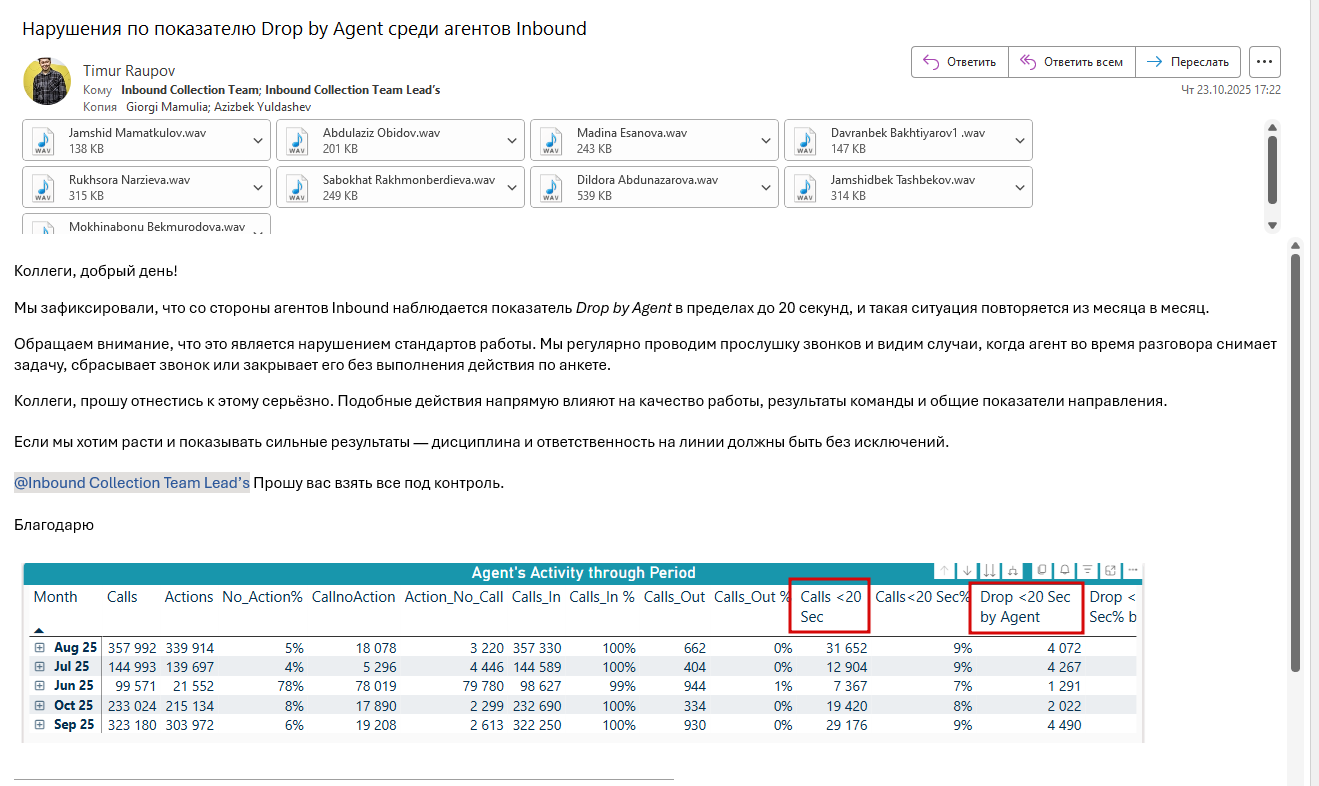
Task: Click the Dildora Abdunazarova.wav file icon
Action: click(x=551, y=187)
